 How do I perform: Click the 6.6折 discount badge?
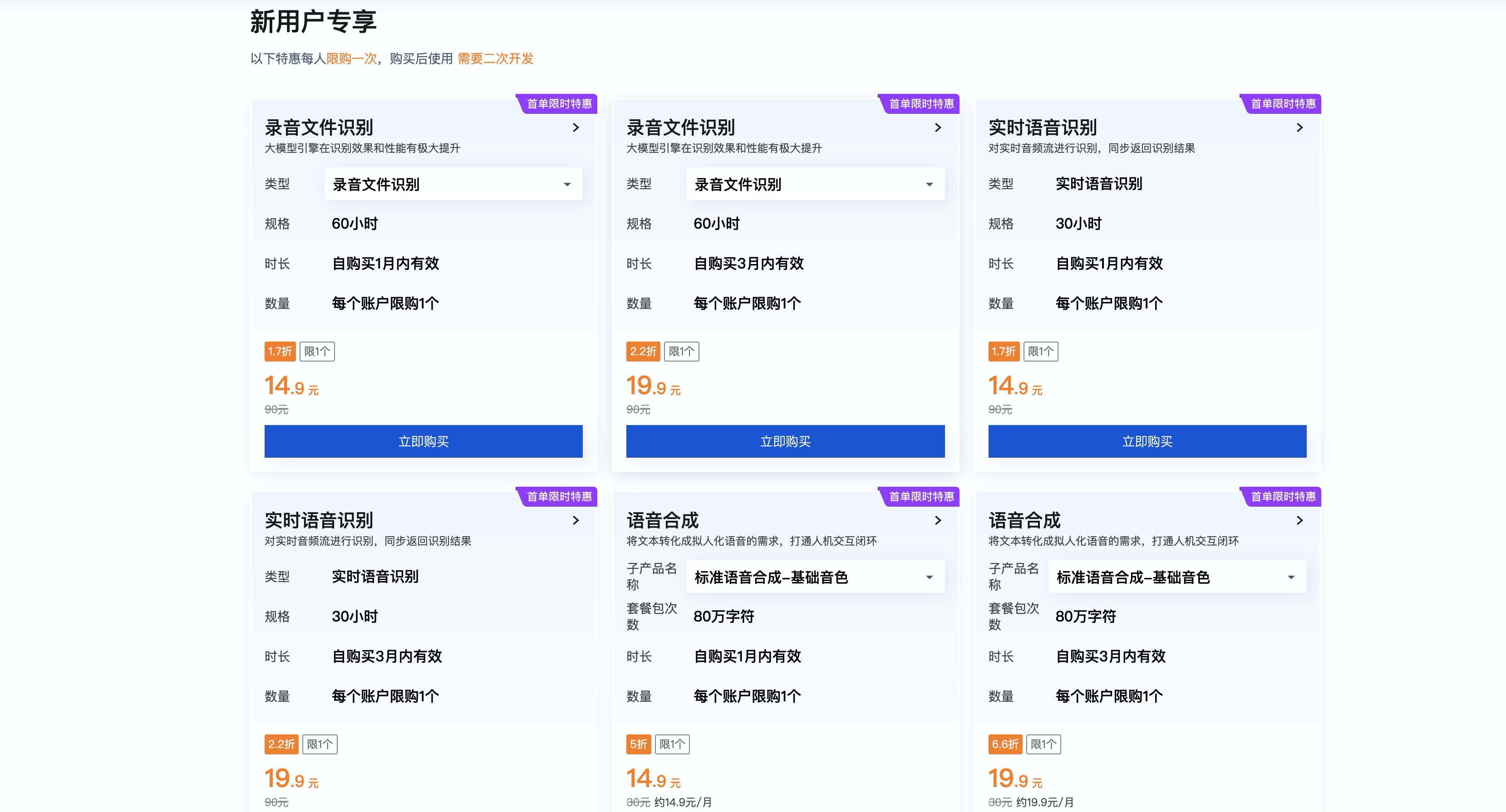coord(1004,744)
